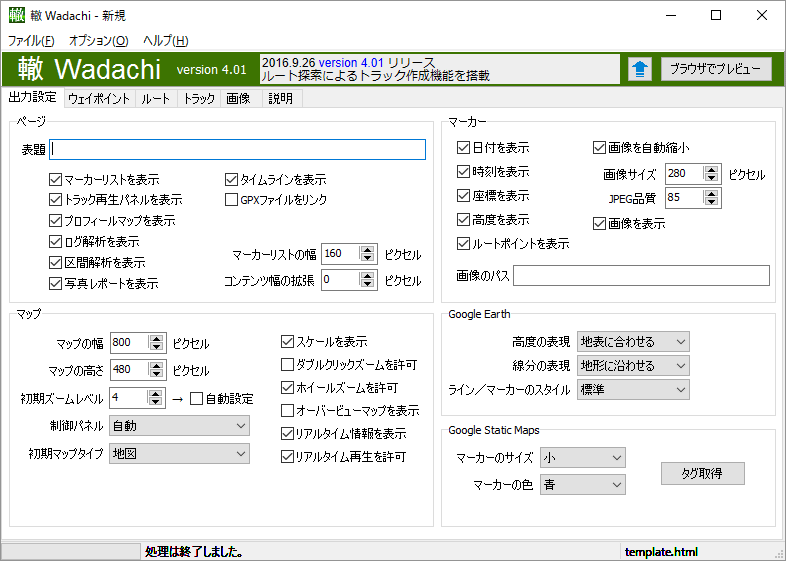Increase マーカーリストの幅 with up spinner arrow
Image resolution: width=786 pixels, height=561 pixels.
(x=367, y=250)
